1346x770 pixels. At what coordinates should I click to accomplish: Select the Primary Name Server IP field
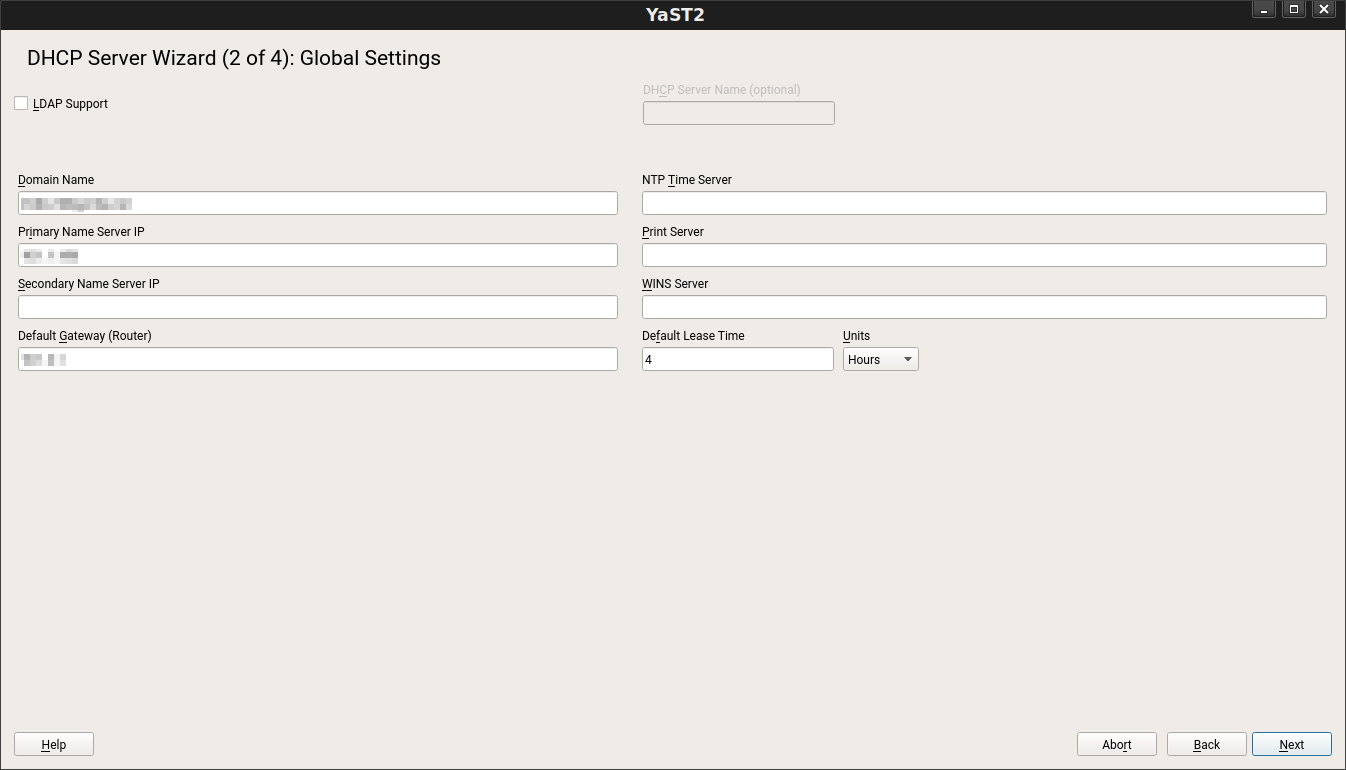coord(317,254)
